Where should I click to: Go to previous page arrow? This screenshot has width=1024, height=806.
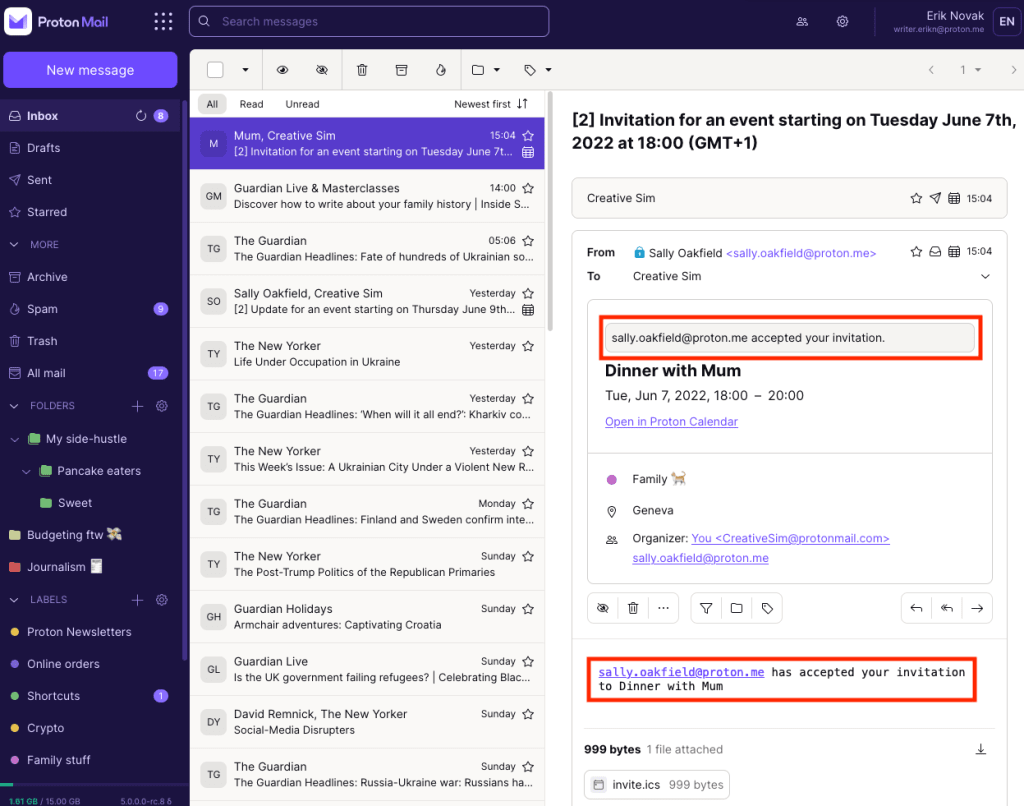(931, 70)
